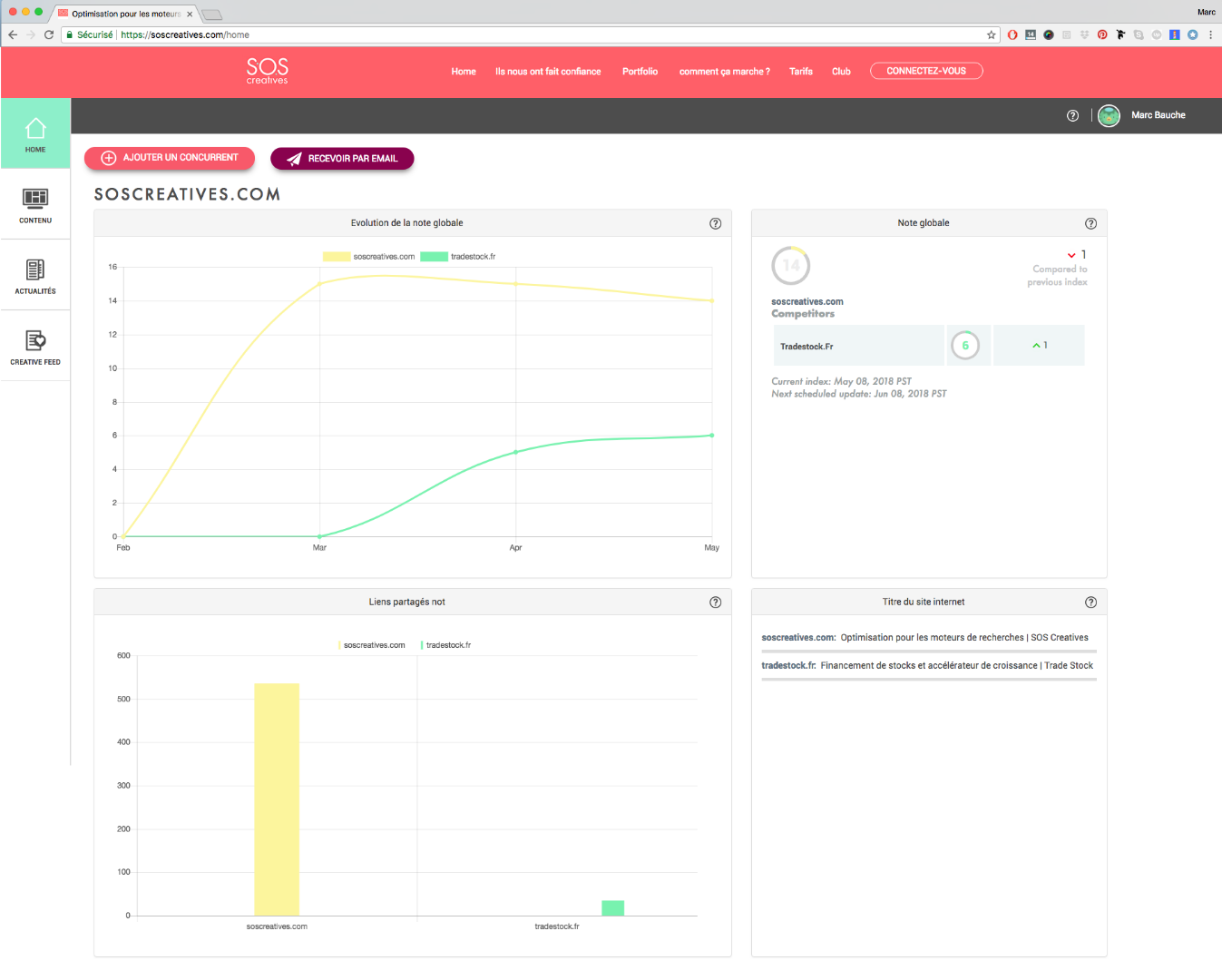
Task: Open the Home dashboard sidebar icon
Action: click(35, 133)
